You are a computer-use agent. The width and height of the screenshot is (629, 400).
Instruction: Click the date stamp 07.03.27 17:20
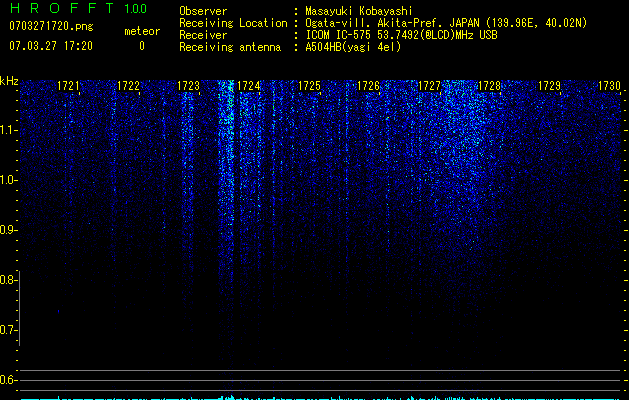click(x=51, y=45)
